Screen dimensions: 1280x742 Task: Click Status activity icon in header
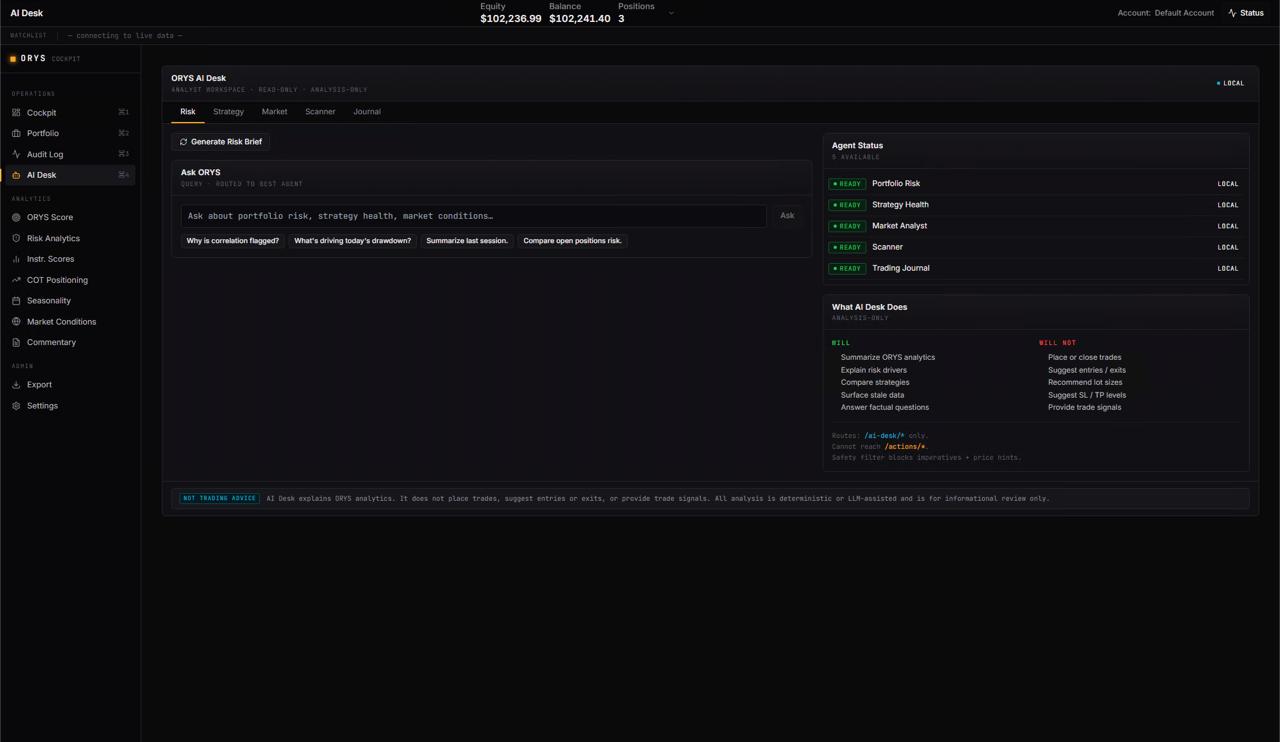[x=1232, y=13]
